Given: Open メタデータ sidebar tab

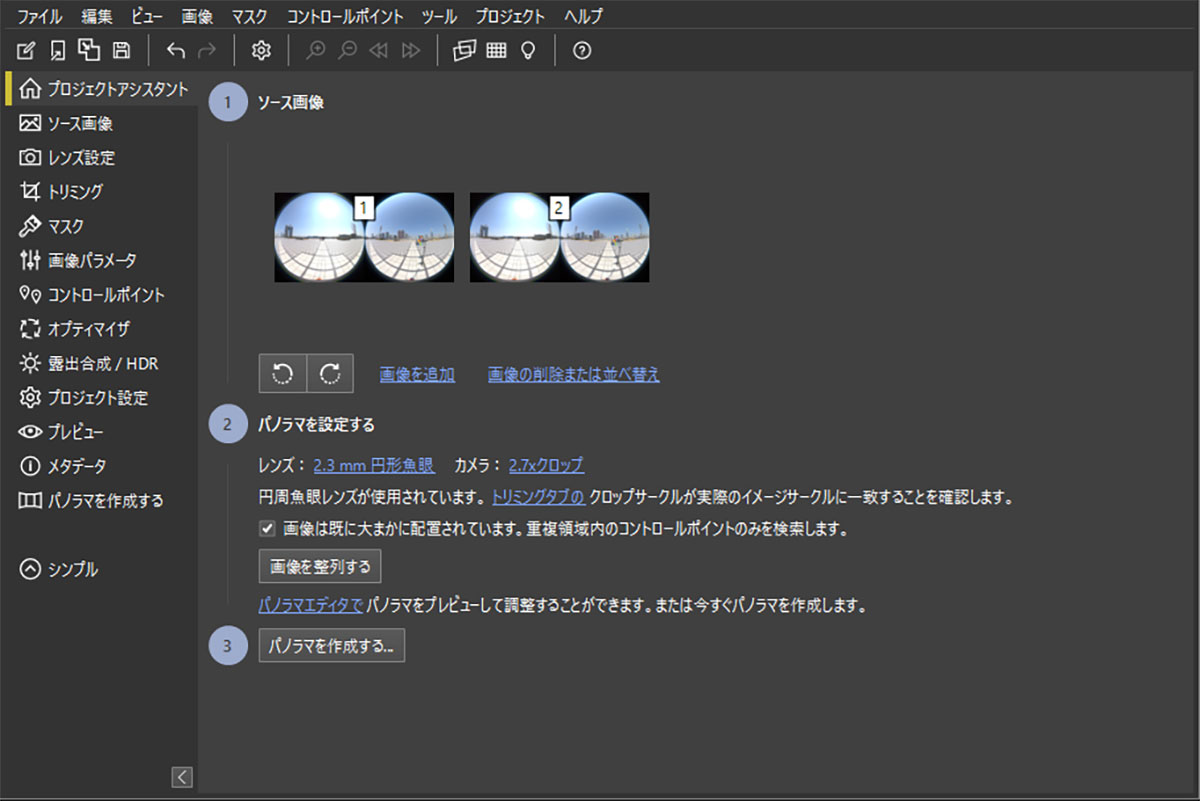Looking at the screenshot, I should tap(102, 466).
